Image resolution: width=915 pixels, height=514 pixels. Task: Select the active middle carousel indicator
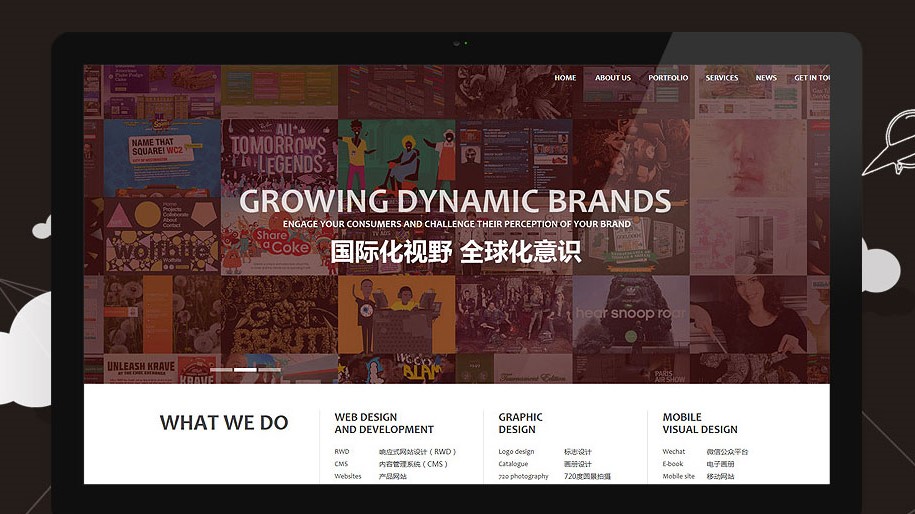(x=245, y=369)
